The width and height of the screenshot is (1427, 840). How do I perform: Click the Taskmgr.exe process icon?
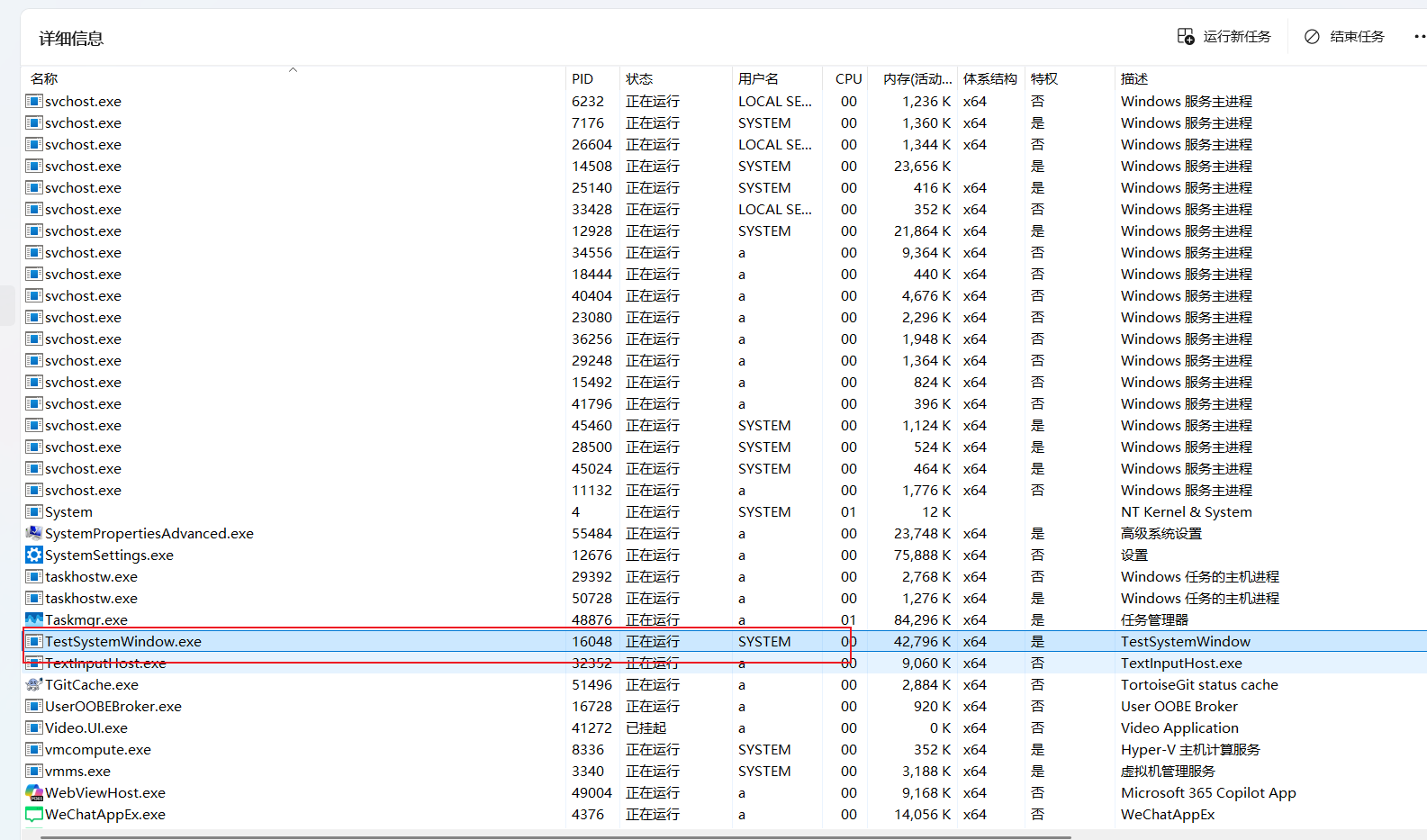pos(34,619)
